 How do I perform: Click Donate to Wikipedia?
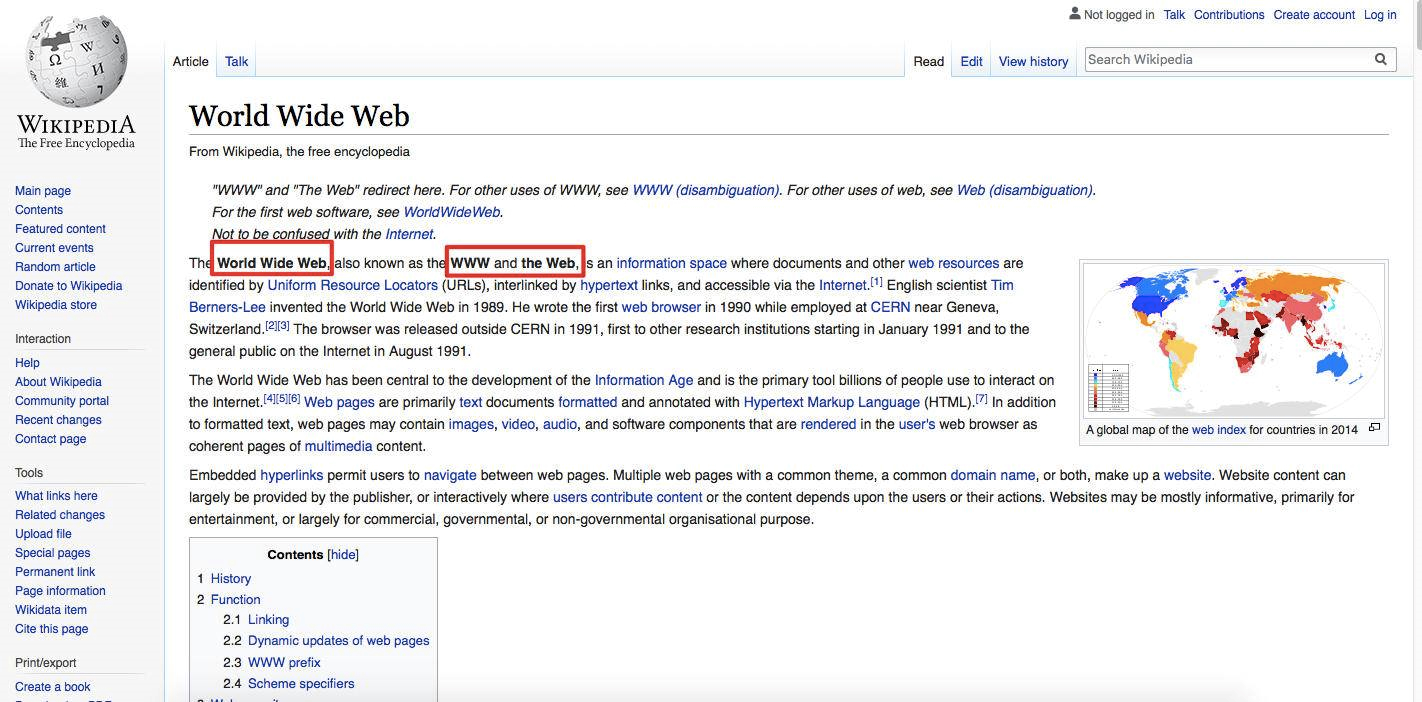[68, 286]
